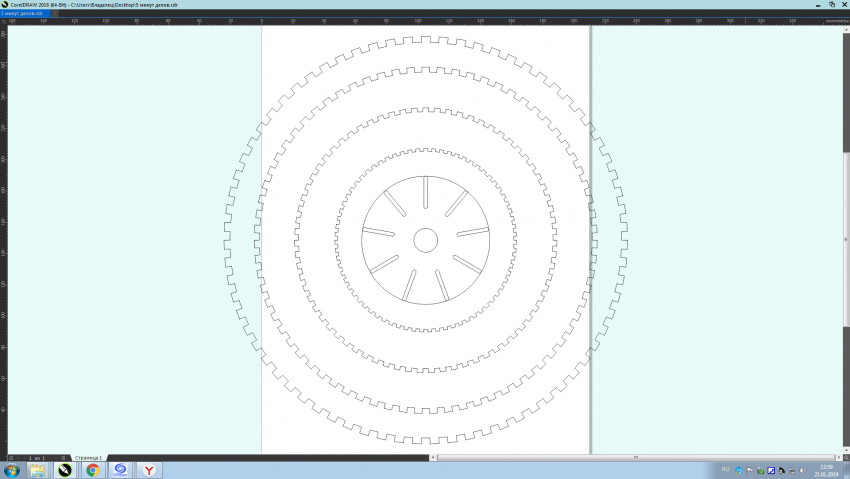Select the 'Страница 1' page tab
This screenshot has height=479, width=850.
coord(88,457)
